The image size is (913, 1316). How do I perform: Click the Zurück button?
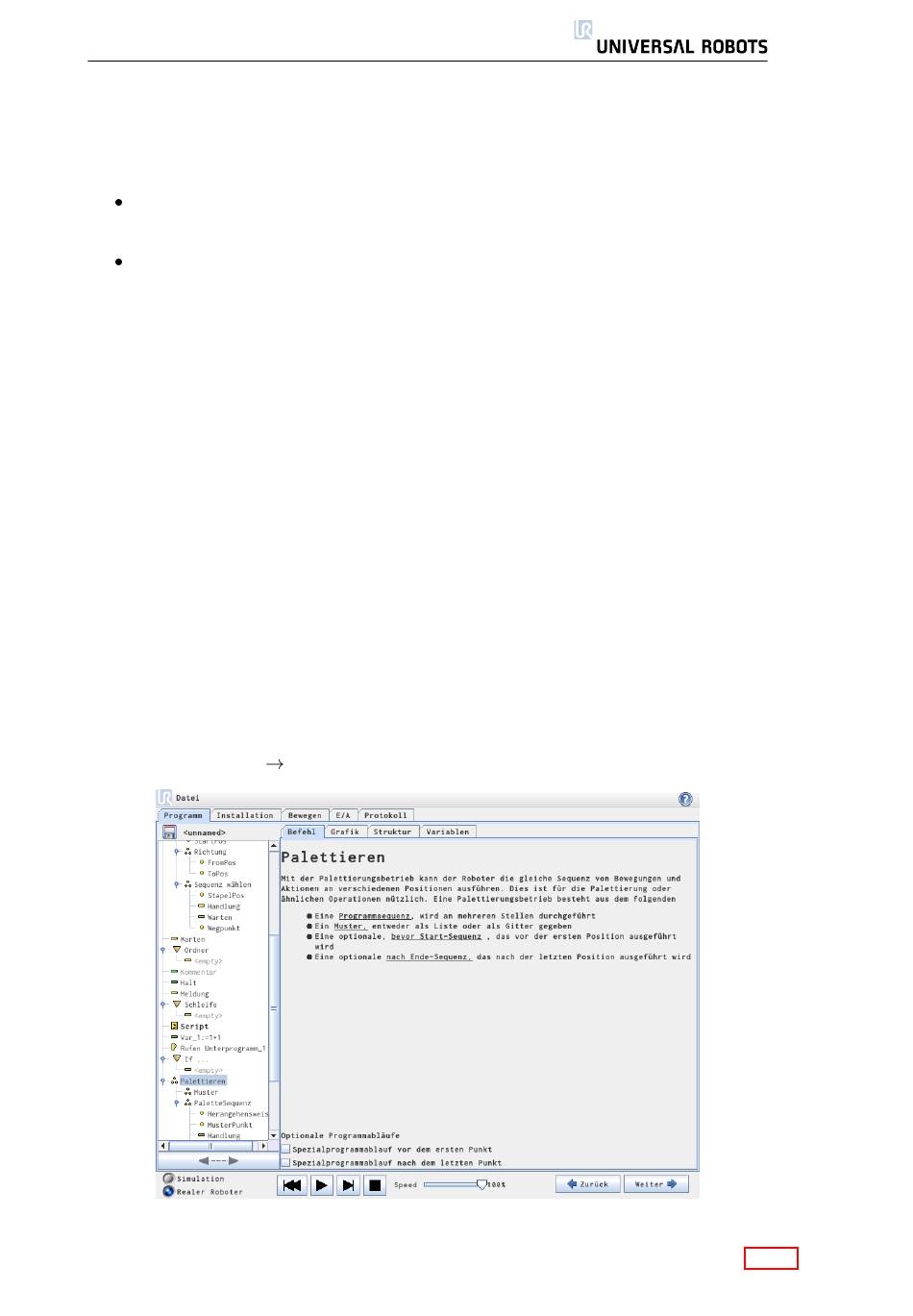587,1184
